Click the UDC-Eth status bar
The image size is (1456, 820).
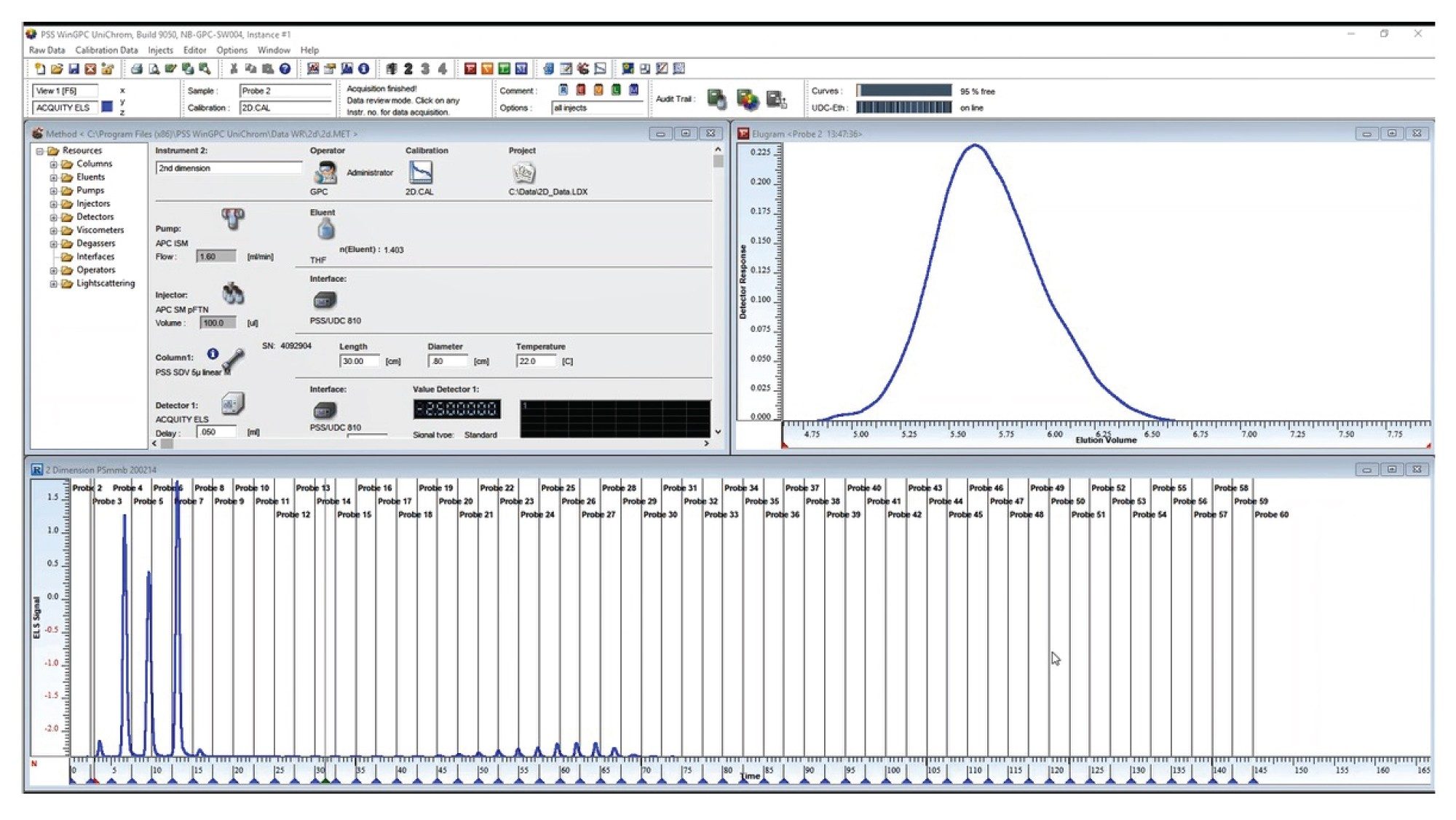904,108
